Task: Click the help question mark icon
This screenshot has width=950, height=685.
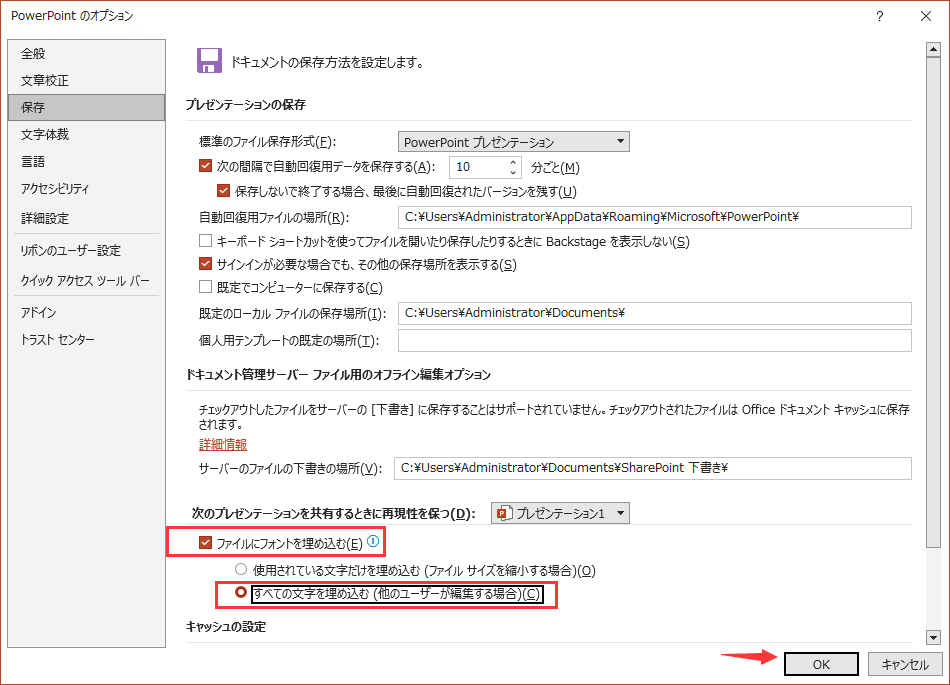Action: click(x=878, y=16)
